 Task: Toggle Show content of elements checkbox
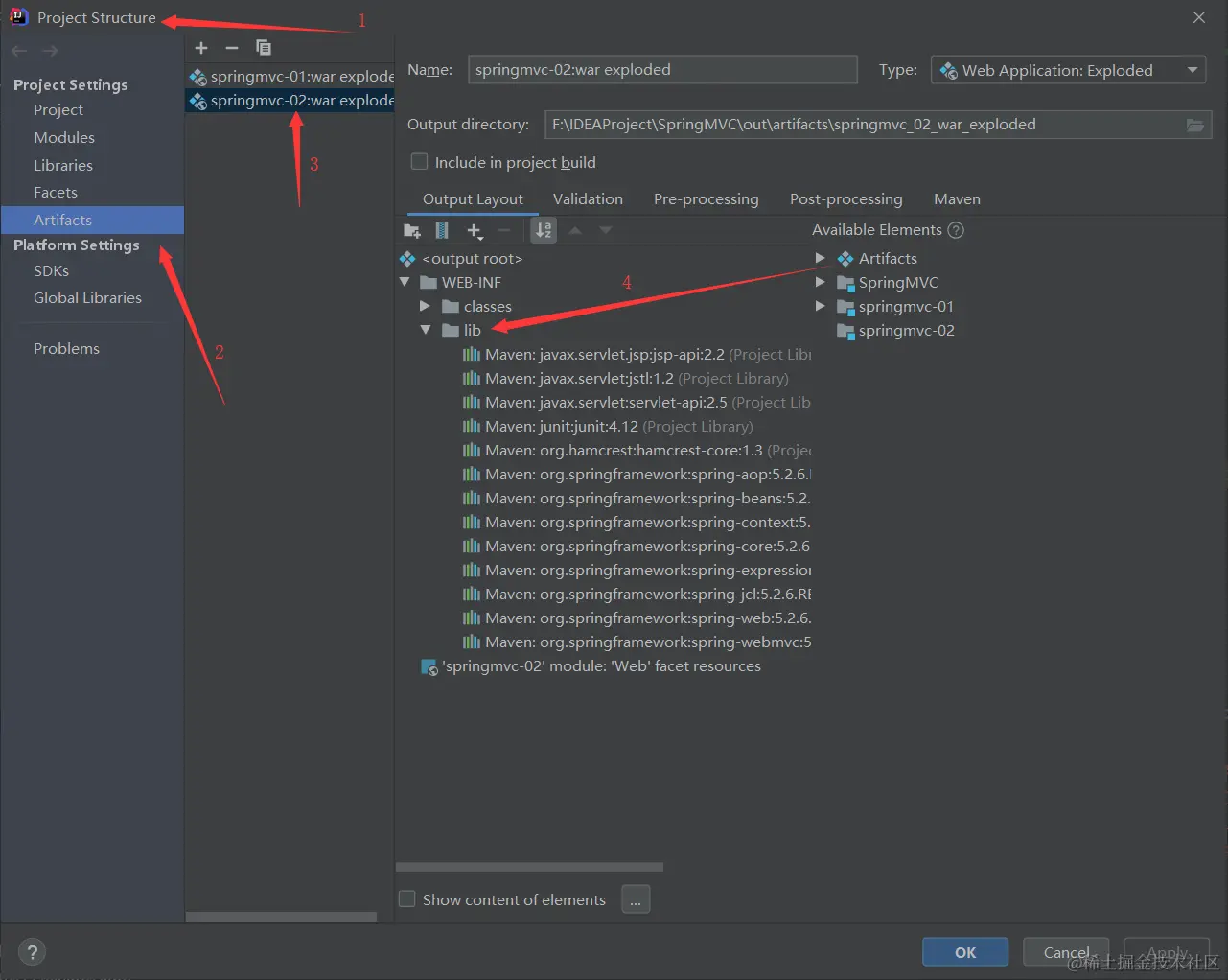(x=406, y=899)
